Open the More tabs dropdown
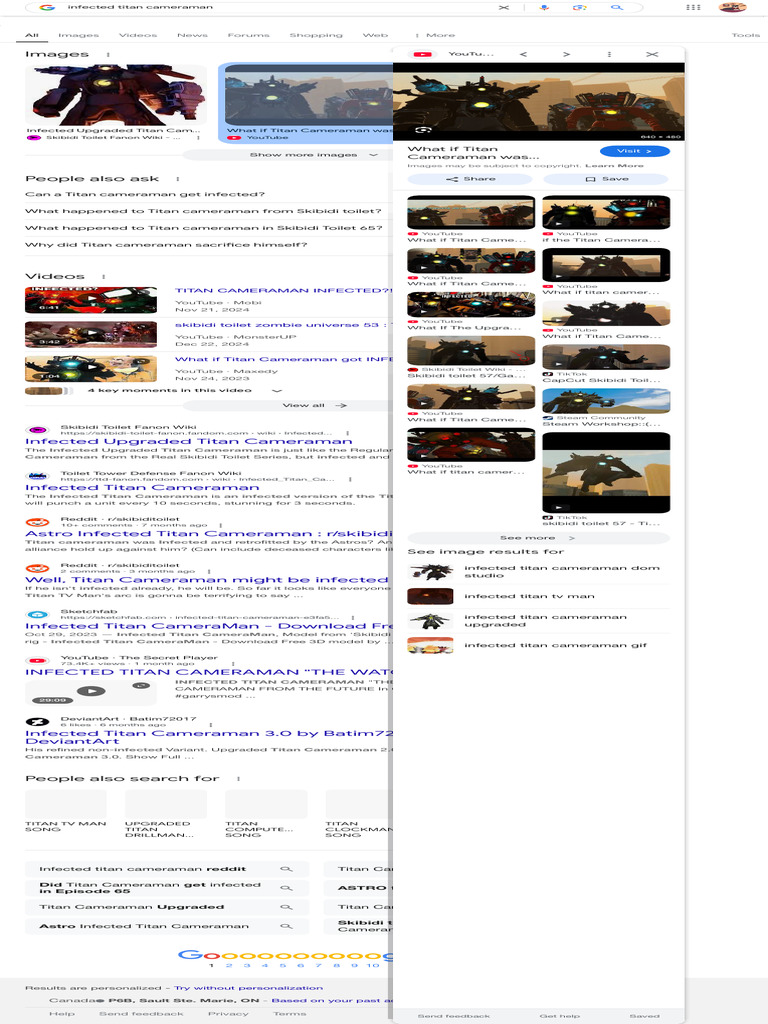768x1024 pixels. 436,35
